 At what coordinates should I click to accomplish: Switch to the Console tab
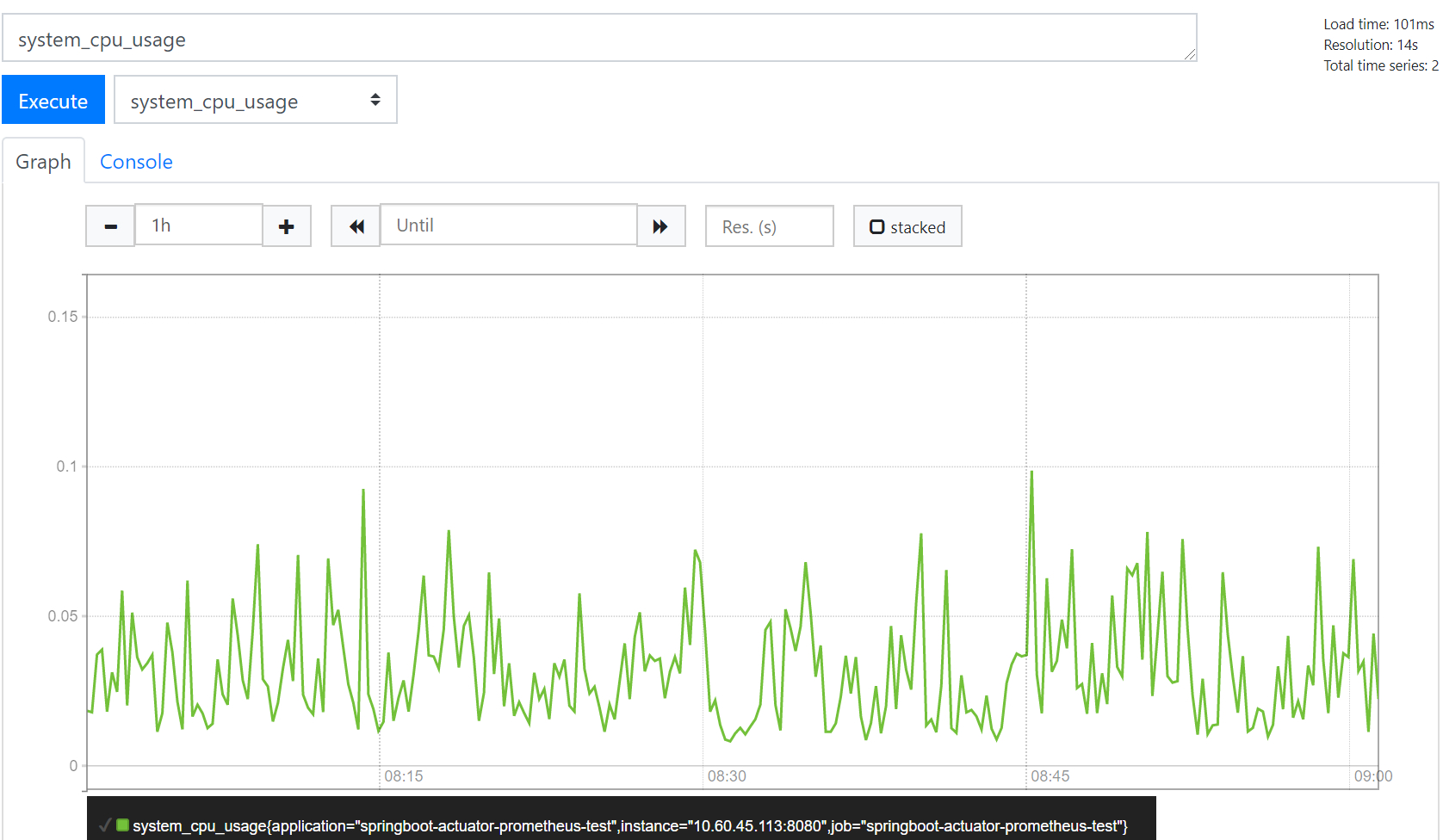coord(136,162)
